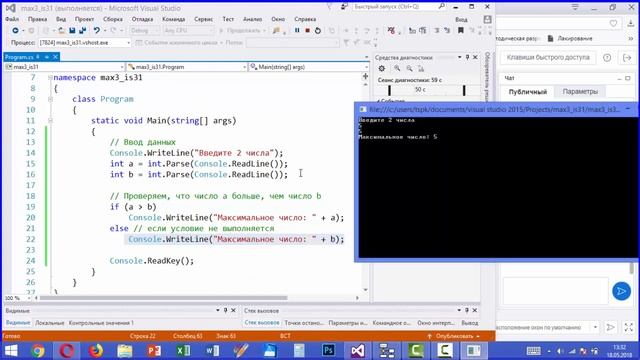Click the download icon in browser window
The image size is (640, 360).
(x=631, y=24)
